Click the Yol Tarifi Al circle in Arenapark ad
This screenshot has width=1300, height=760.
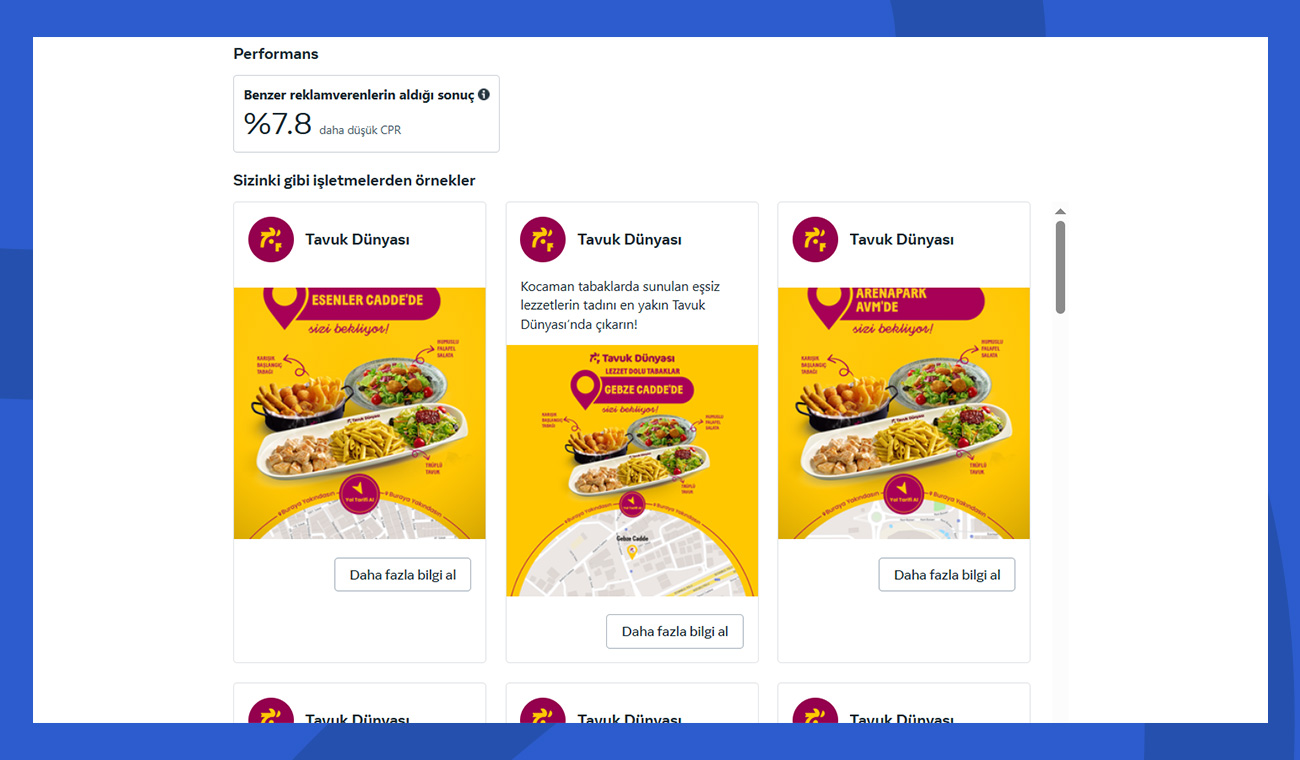pos(903,494)
